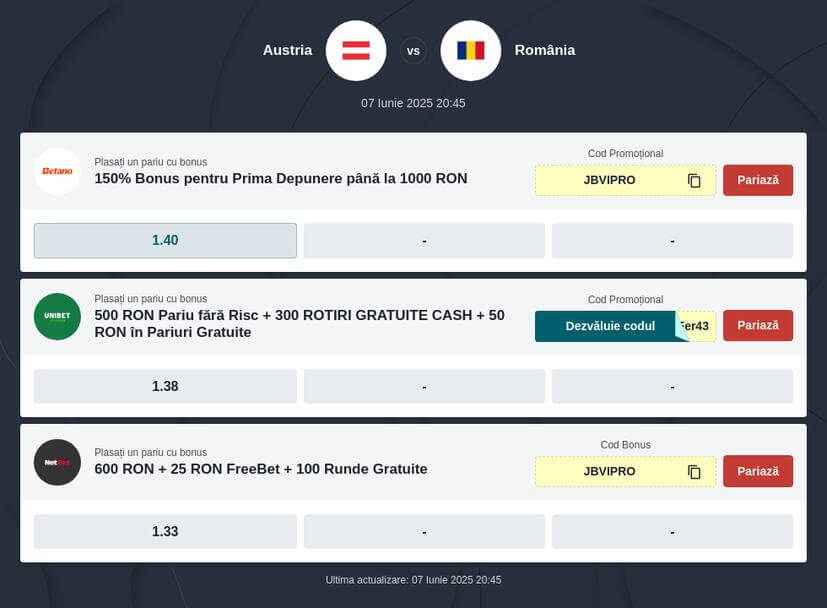This screenshot has width=827, height=608.
Task: Click Pariază button for NetBet
Action: pos(758,471)
